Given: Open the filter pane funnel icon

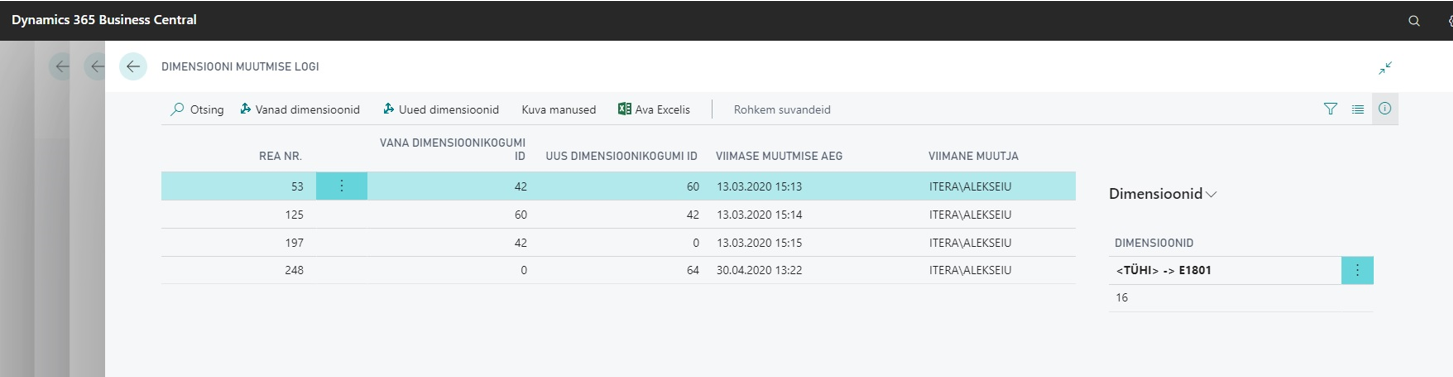Looking at the screenshot, I should click(x=1330, y=109).
